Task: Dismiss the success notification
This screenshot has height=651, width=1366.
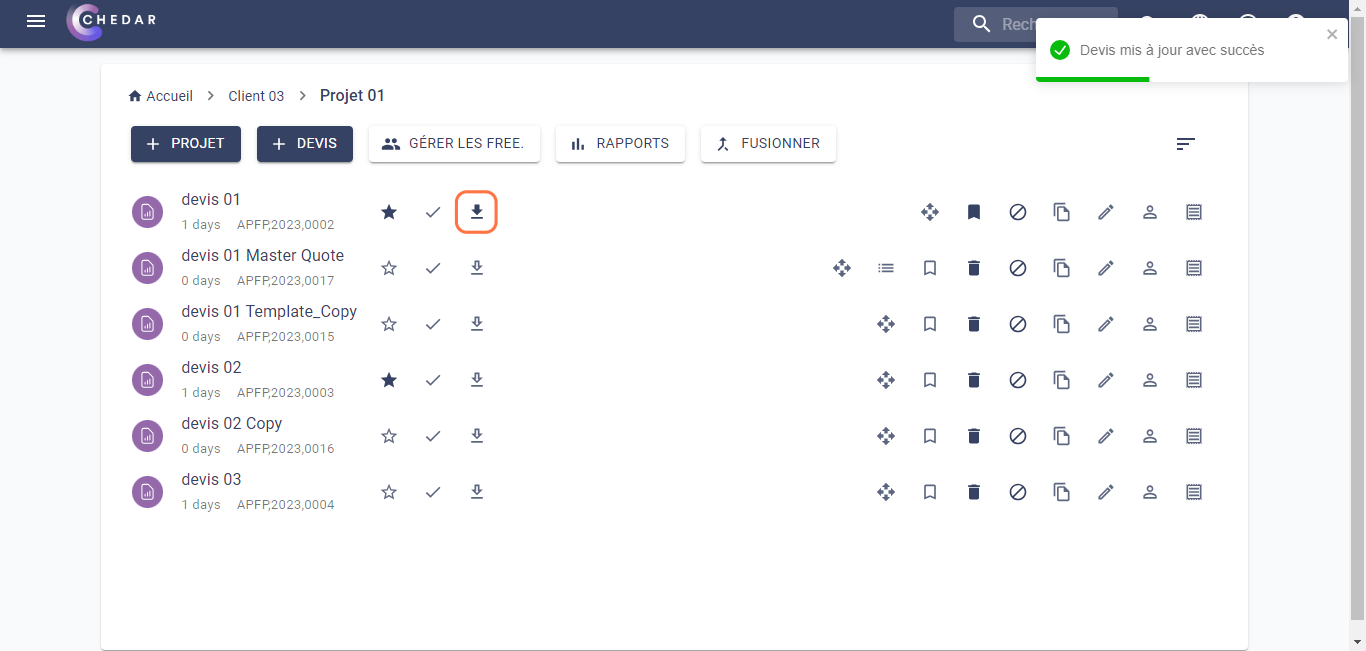Action: tap(1332, 34)
